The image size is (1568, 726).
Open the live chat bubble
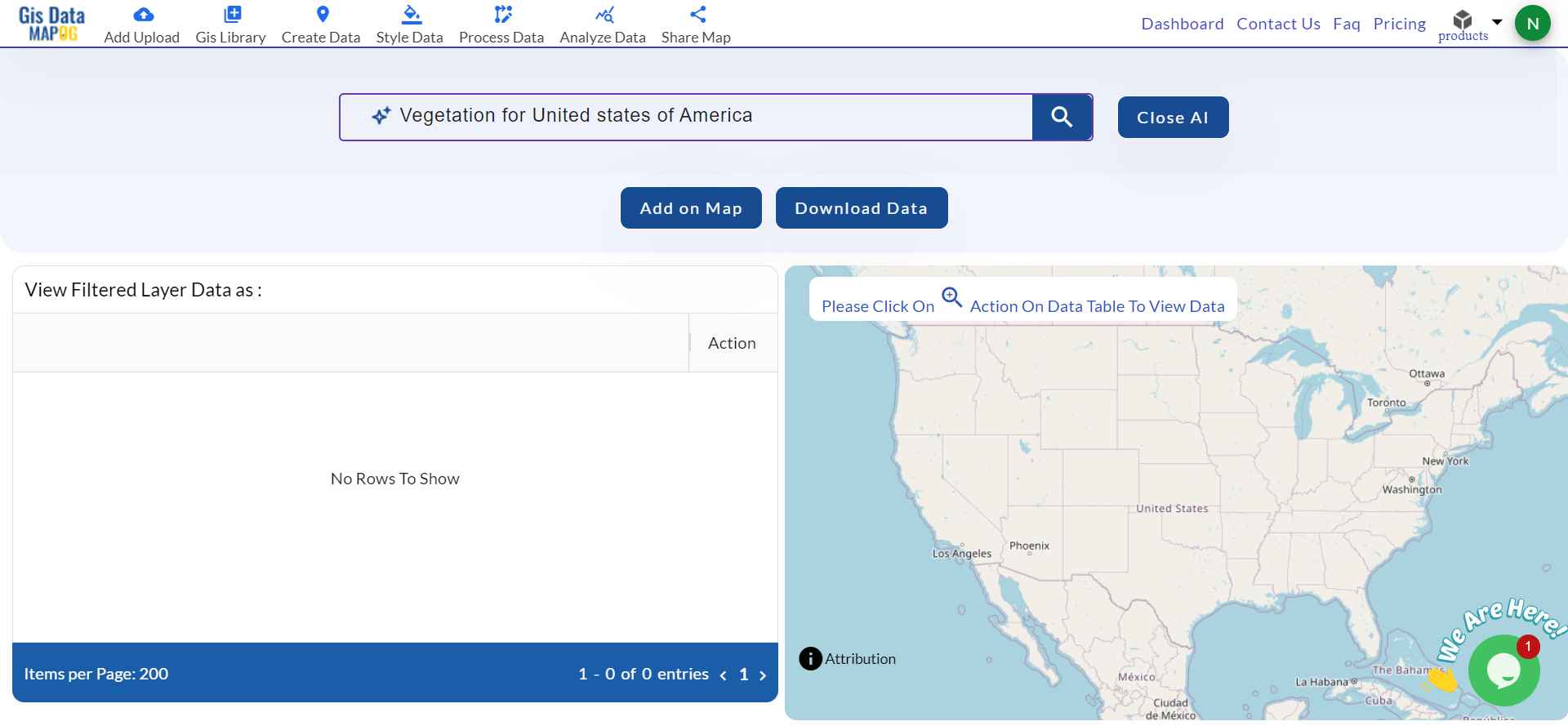pyautogui.click(x=1503, y=671)
